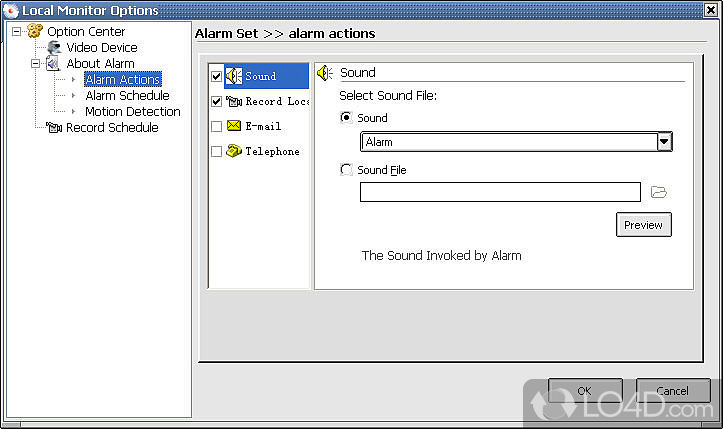Click 'The Sound Invoked by Alarm' description text
723x429 pixels.
441,256
